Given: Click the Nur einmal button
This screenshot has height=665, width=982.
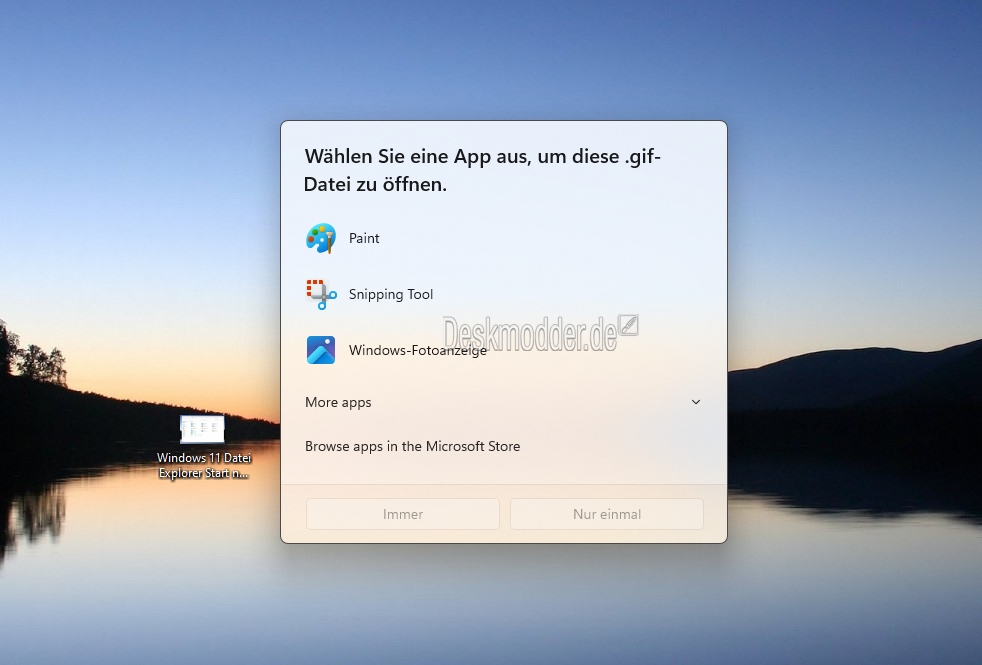Looking at the screenshot, I should (x=607, y=514).
